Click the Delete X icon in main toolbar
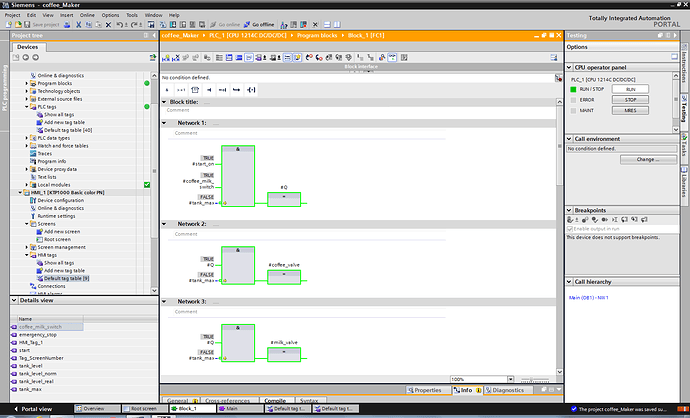690x418 pixels. tap(108, 25)
